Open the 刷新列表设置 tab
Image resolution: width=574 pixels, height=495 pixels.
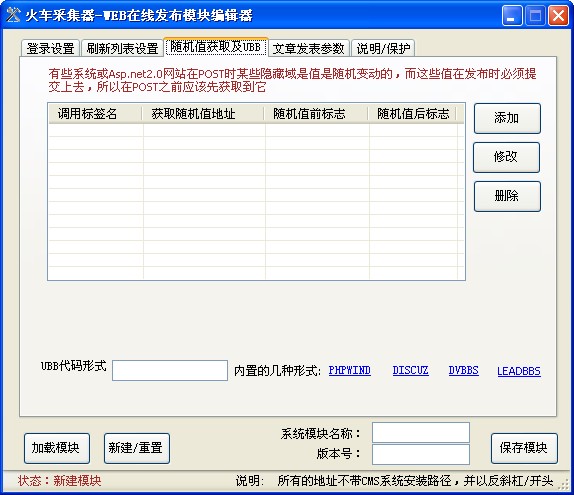[122, 48]
